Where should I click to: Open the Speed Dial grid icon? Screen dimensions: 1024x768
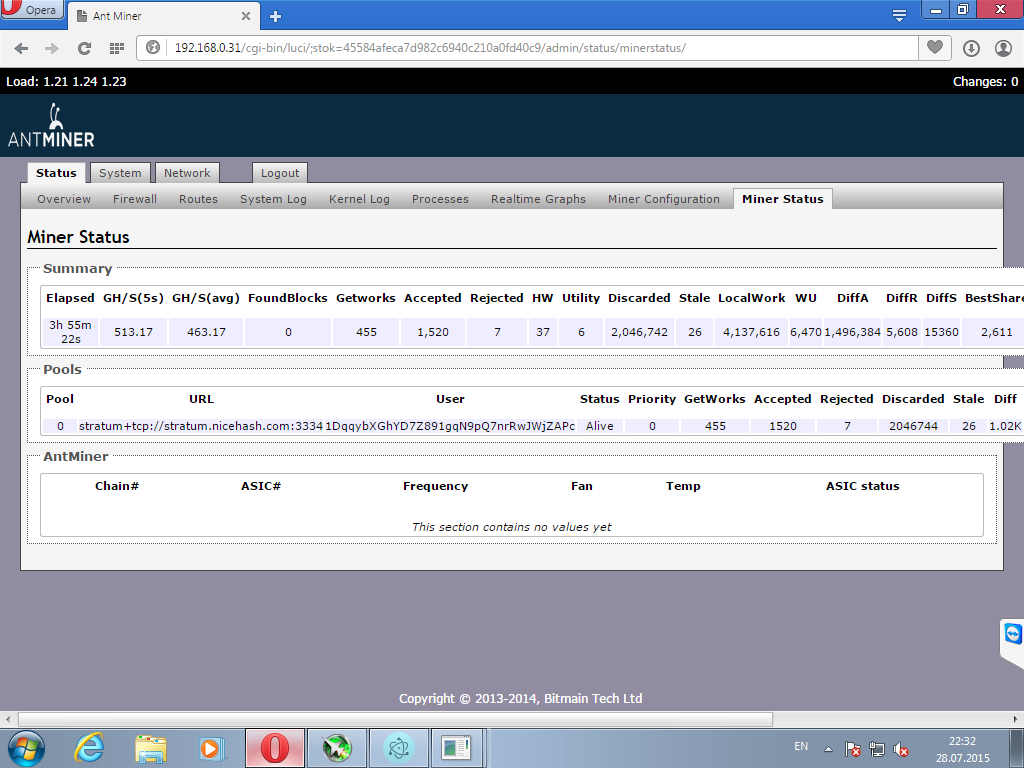(x=116, y=48)
